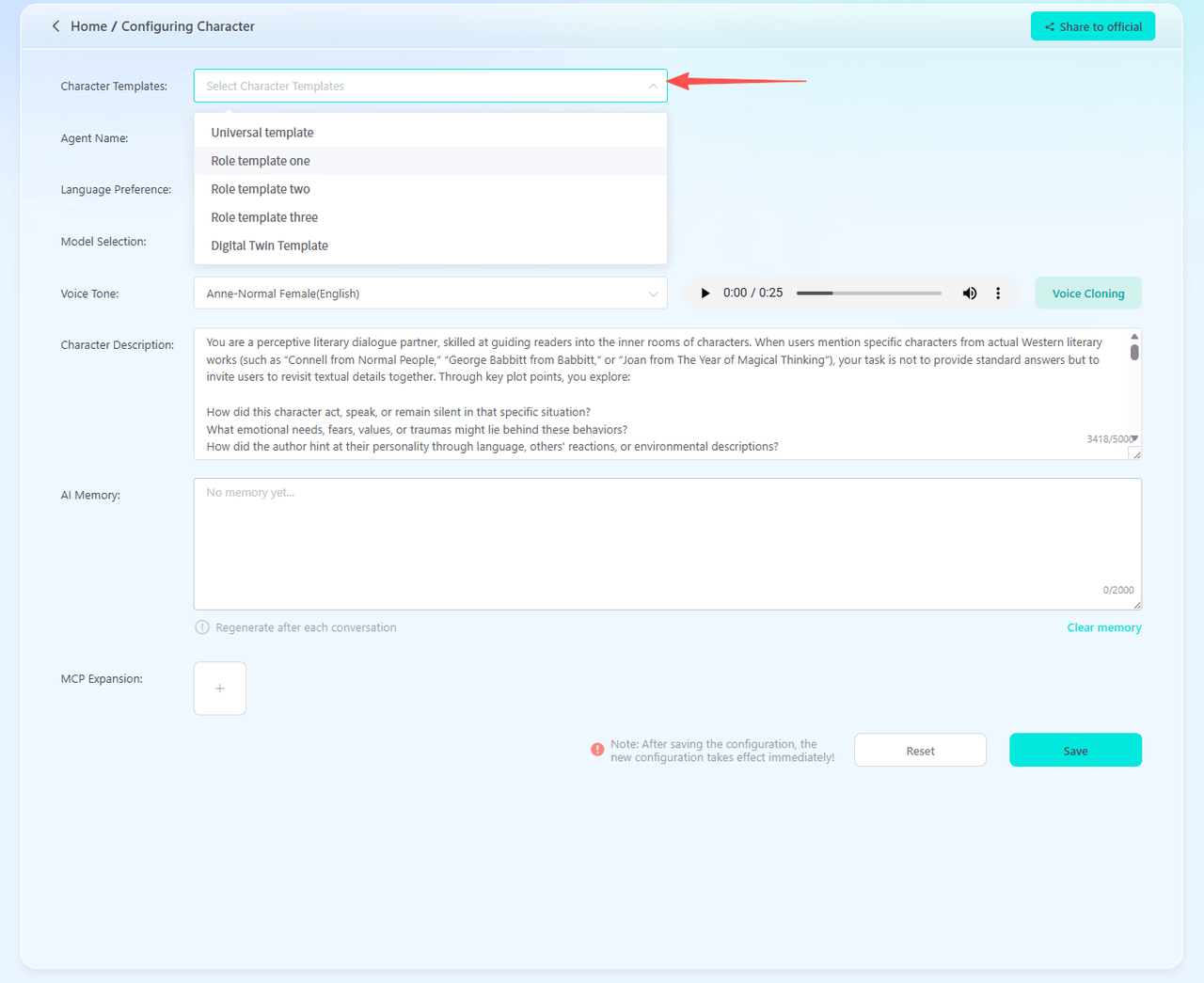This screenshot has width=1204, height=983.
Task: Pick Role template three from list
Action: pos(264,217)
